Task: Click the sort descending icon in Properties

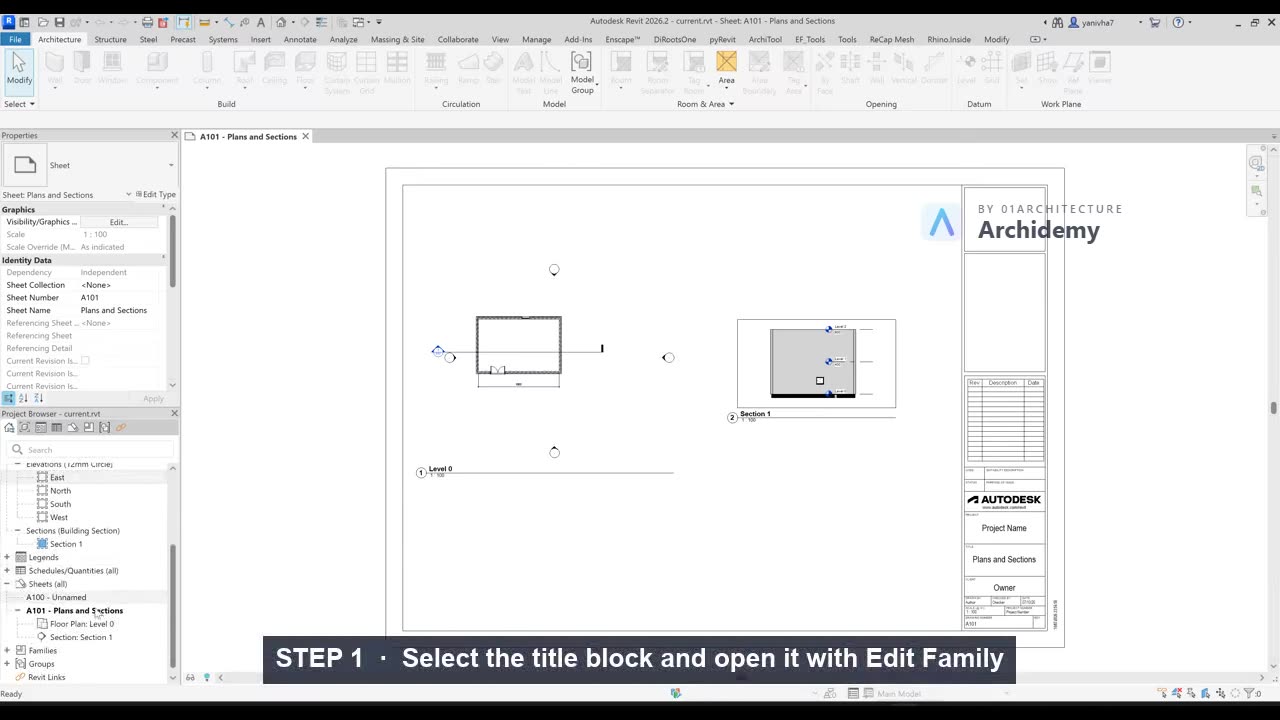Action: click(36, 398)
